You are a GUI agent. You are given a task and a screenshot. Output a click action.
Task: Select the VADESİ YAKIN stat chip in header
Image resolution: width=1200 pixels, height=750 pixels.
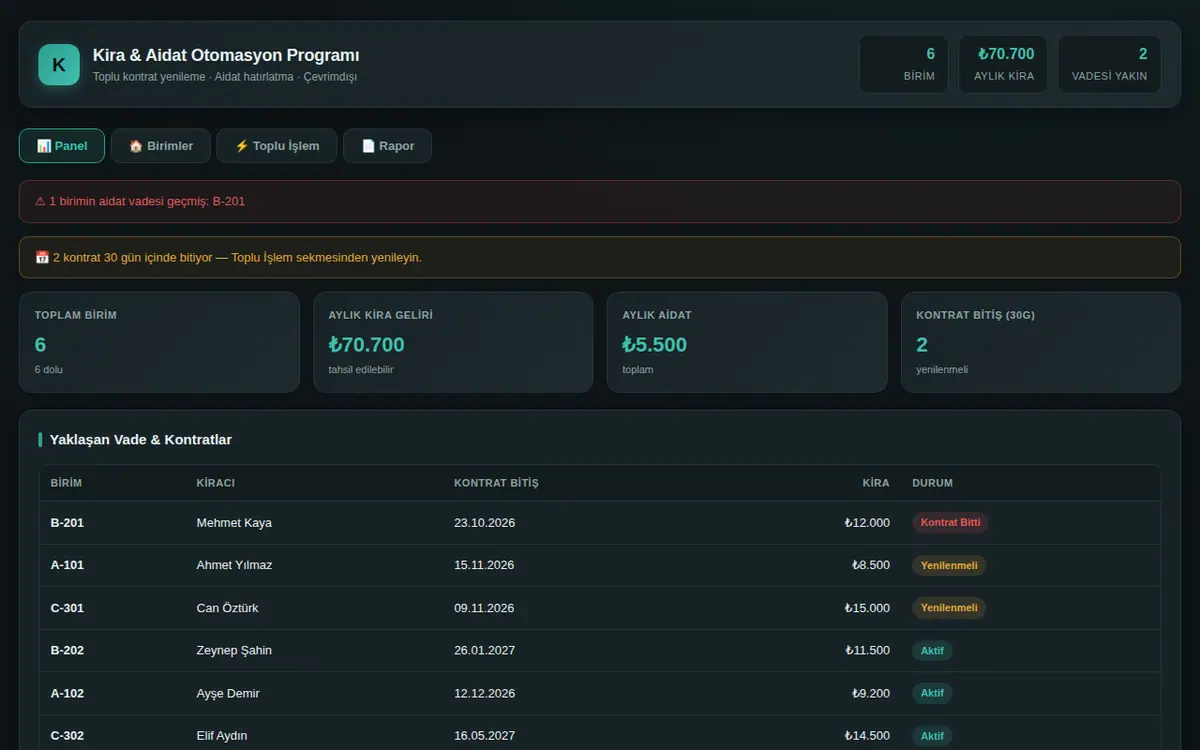(x=1109, y=65)
